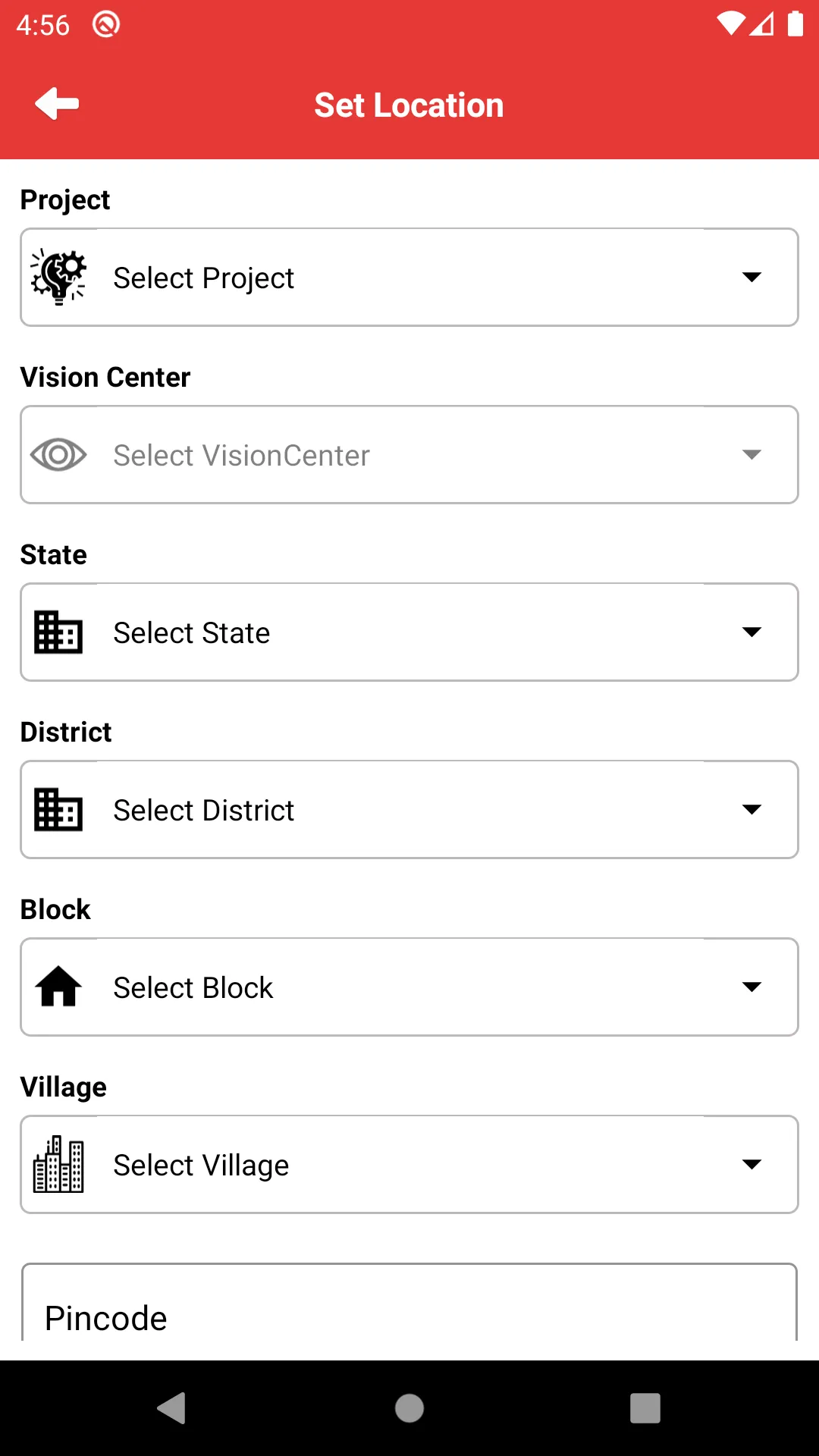
Task: Tap the house icon beside Select Block
Action: (x=58, y=987)
